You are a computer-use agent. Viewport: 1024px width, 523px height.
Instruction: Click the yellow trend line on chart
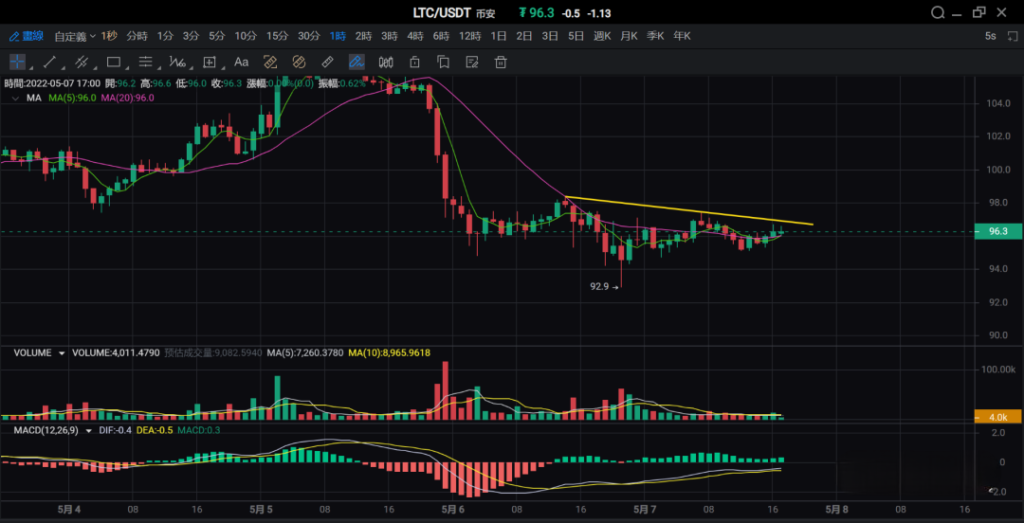689,210
